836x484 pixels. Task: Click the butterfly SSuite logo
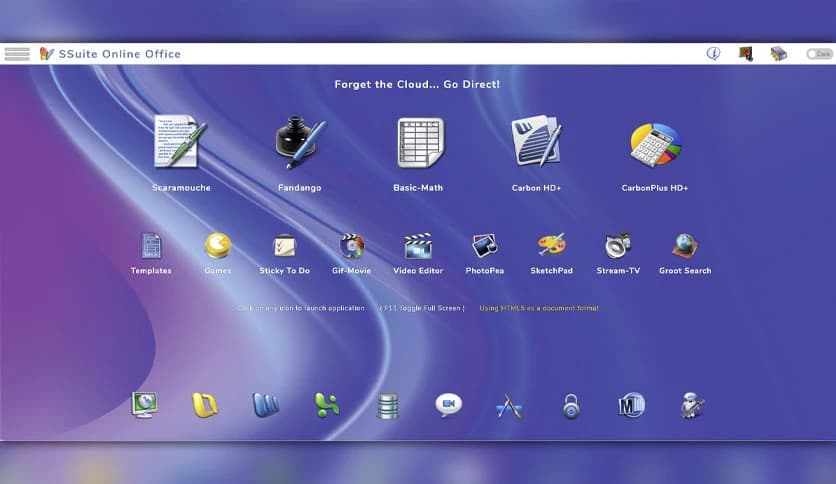46,53
